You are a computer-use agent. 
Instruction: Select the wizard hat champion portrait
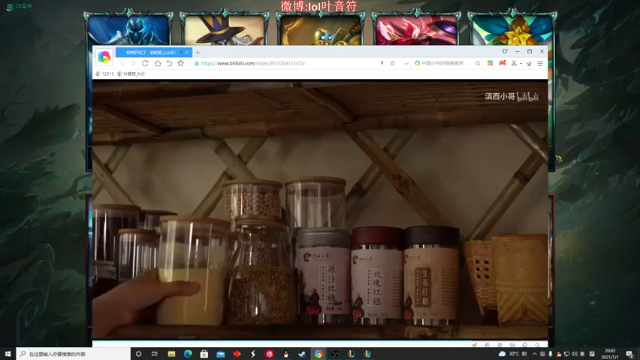224,29
